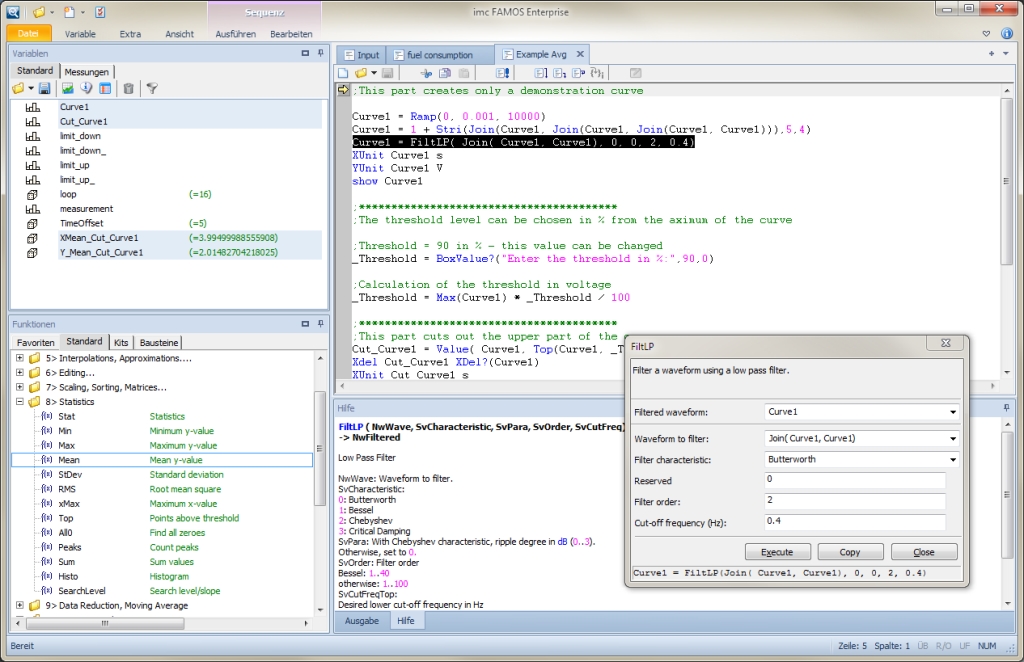The width and height of the screenshot is (1024, 662).
Task: Switch to the Messungen tab
Action: (88, 71)
